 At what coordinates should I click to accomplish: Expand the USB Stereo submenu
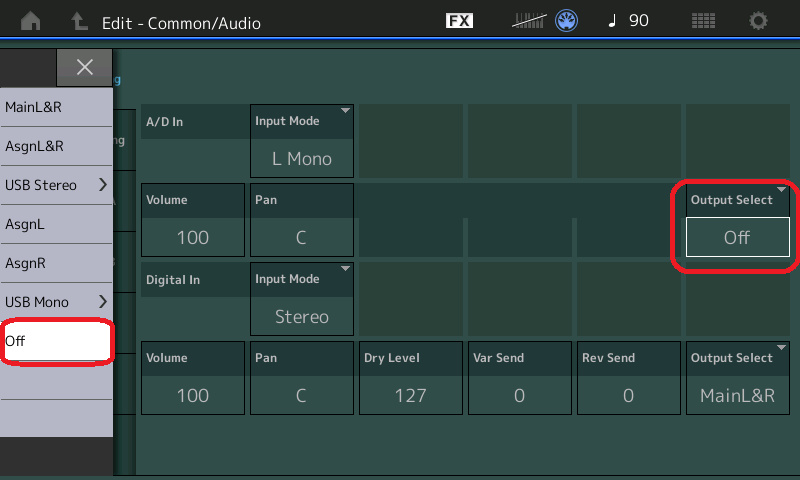(x=56, y=185)
